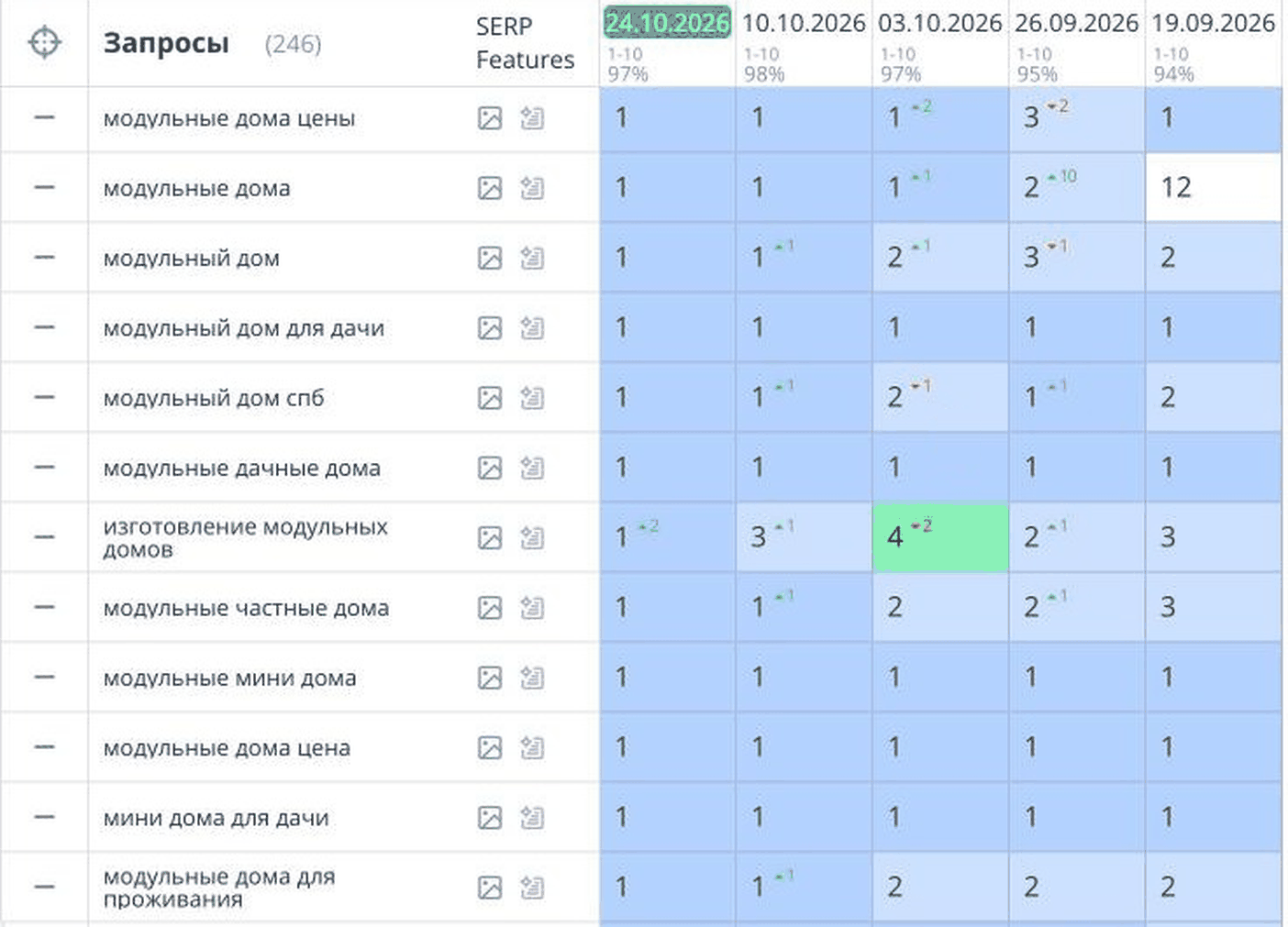1288x927 pixels.
Task: Click image icon for 'изготовление модульных домов'
Action: [490, 538]
